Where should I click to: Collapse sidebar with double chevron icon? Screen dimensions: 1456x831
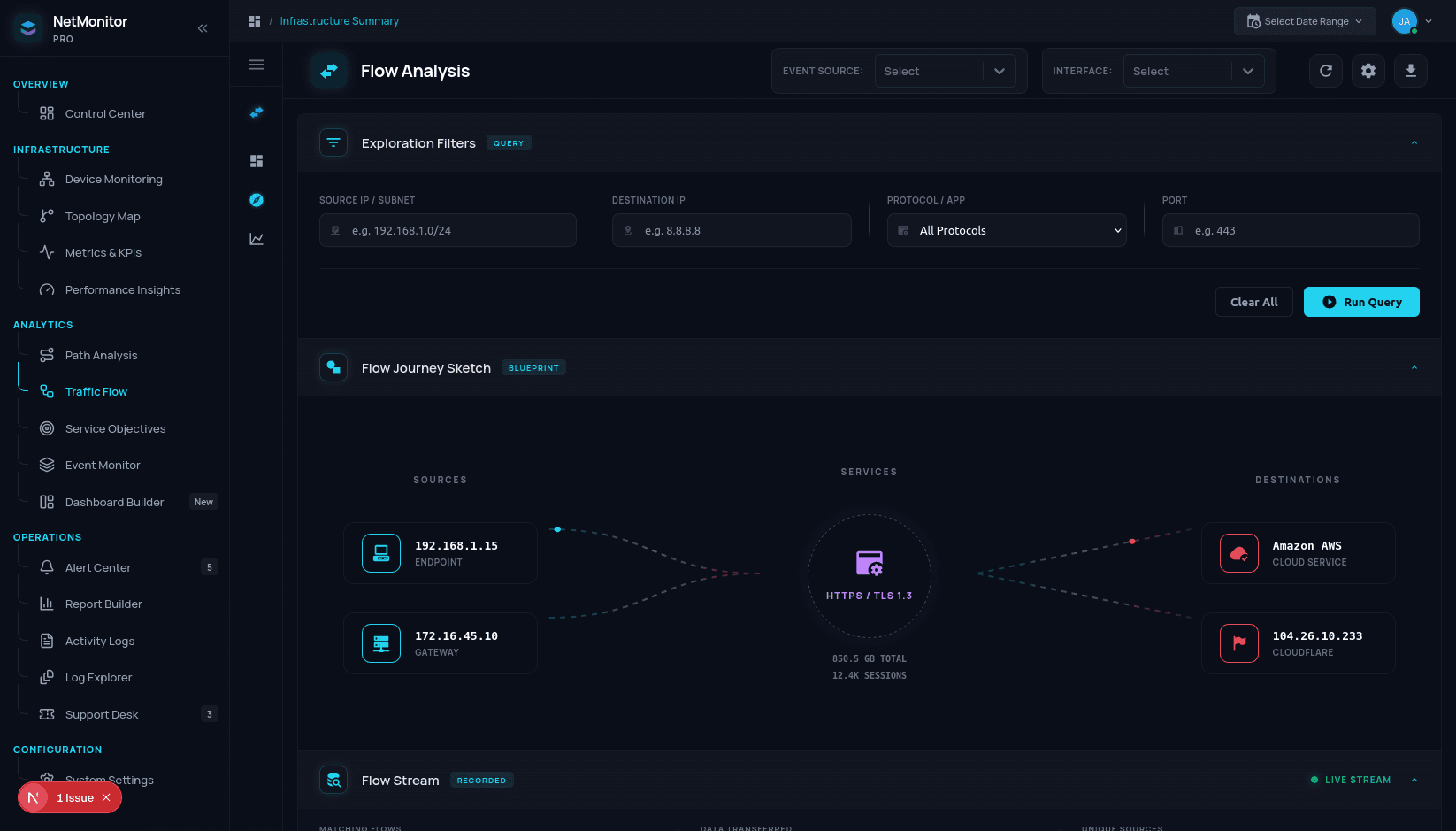203,28
